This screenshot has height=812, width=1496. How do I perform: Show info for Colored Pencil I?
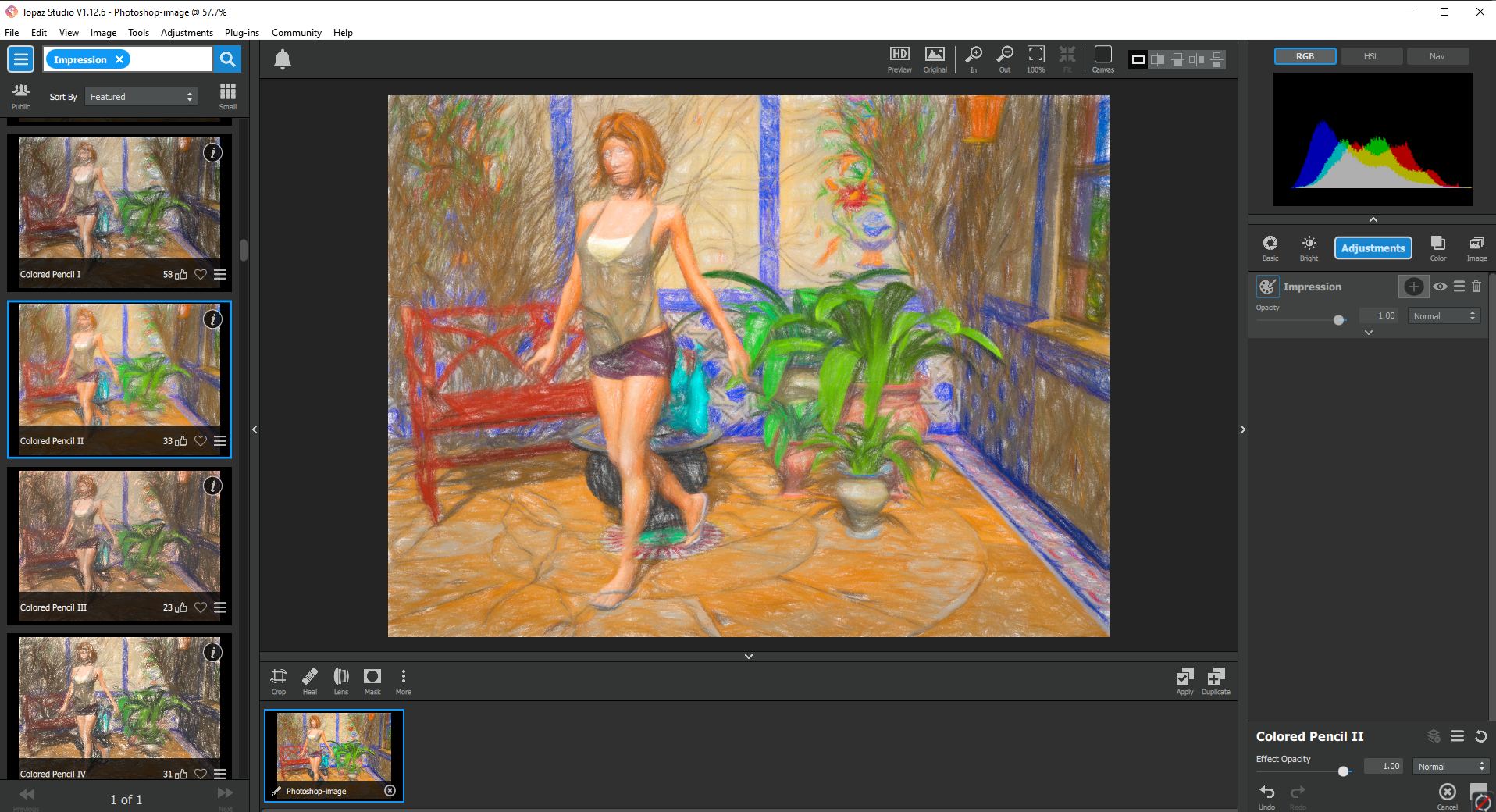(x=212, y=153)
